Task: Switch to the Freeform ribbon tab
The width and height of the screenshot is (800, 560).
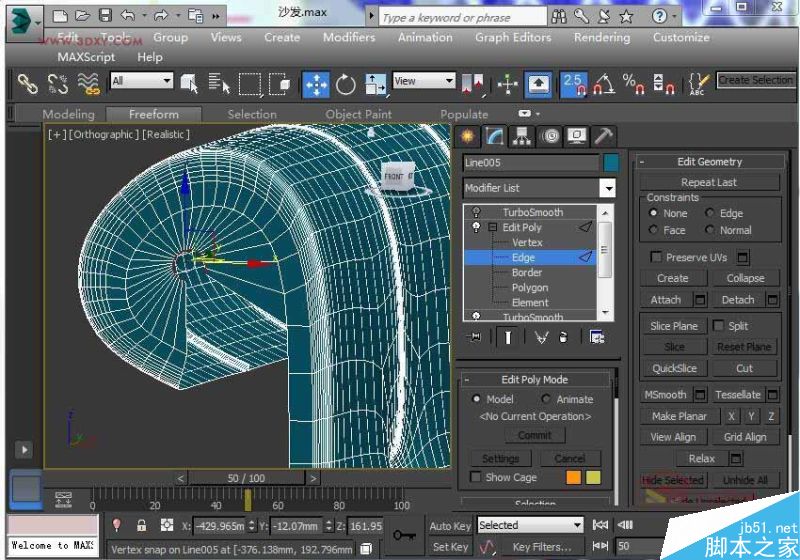Action: [x=154, y=114]
